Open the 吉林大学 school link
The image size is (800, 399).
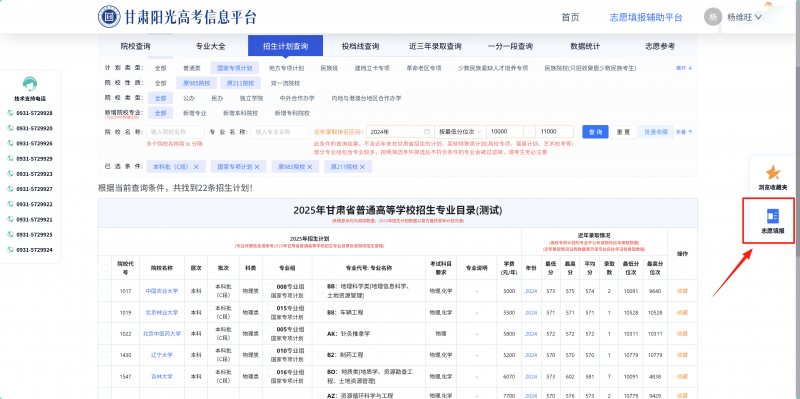pyautogui.click(x=162, y=377)
